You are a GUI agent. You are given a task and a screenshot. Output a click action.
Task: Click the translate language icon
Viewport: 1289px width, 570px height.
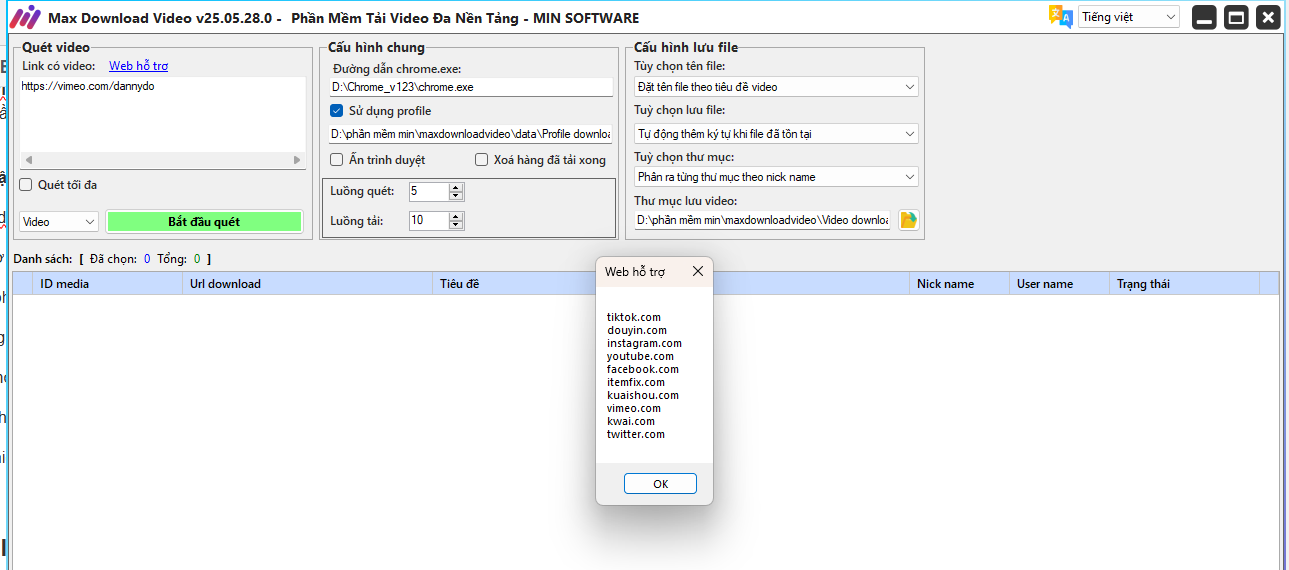1060,17
